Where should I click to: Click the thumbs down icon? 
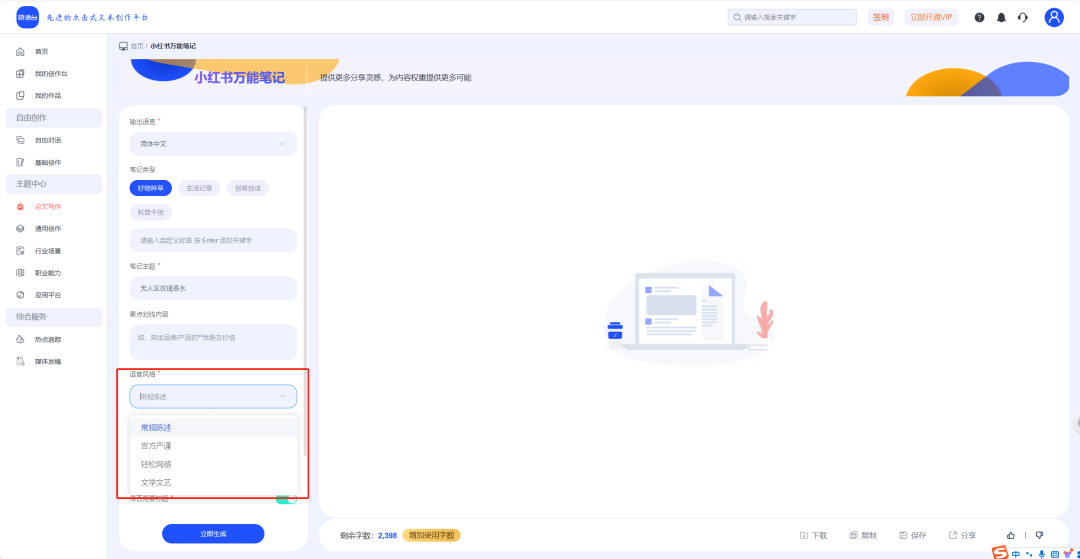1039,535
